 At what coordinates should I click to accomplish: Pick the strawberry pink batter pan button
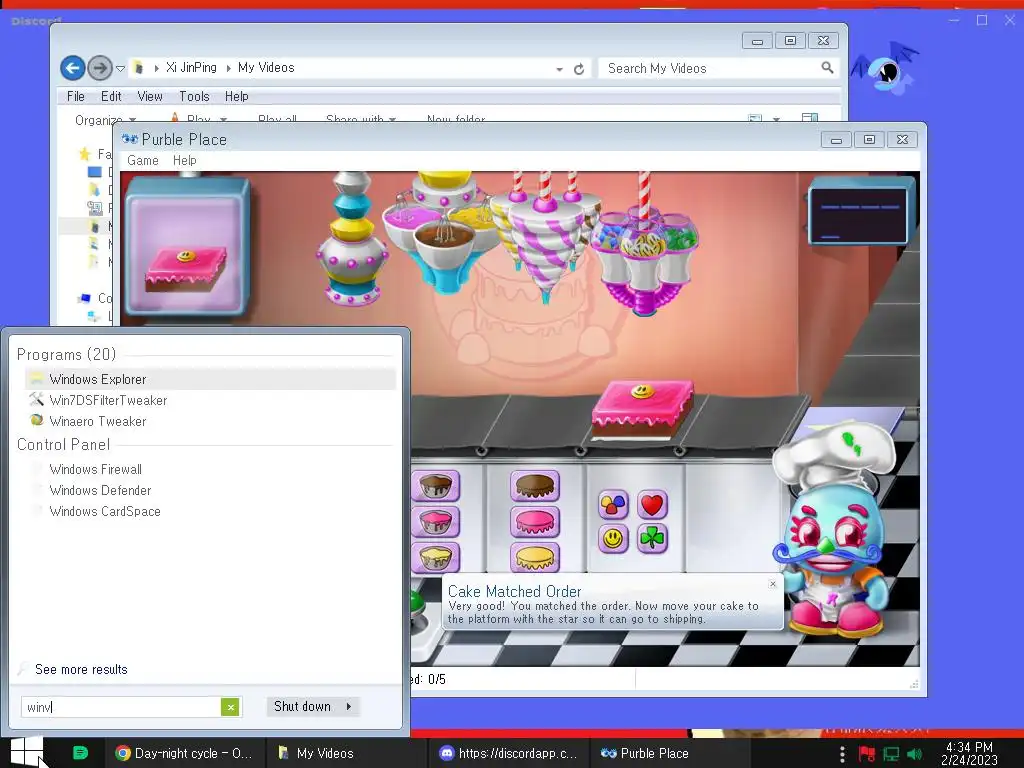tap(436, 522)
